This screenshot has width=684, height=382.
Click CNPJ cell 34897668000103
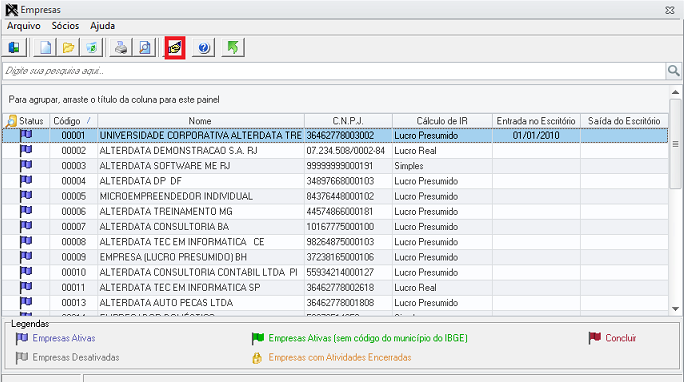point(348,181)
